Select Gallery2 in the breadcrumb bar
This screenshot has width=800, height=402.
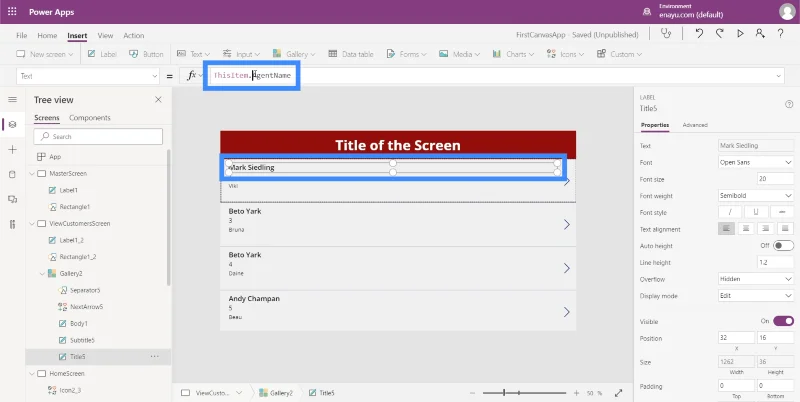(x=276, y=393)
